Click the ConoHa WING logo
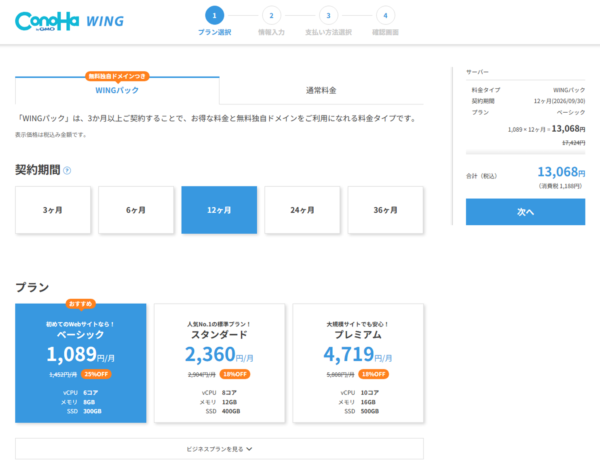The height and width of the screenshot is (466, 600). pyautogui.click(x=70, y=20)
